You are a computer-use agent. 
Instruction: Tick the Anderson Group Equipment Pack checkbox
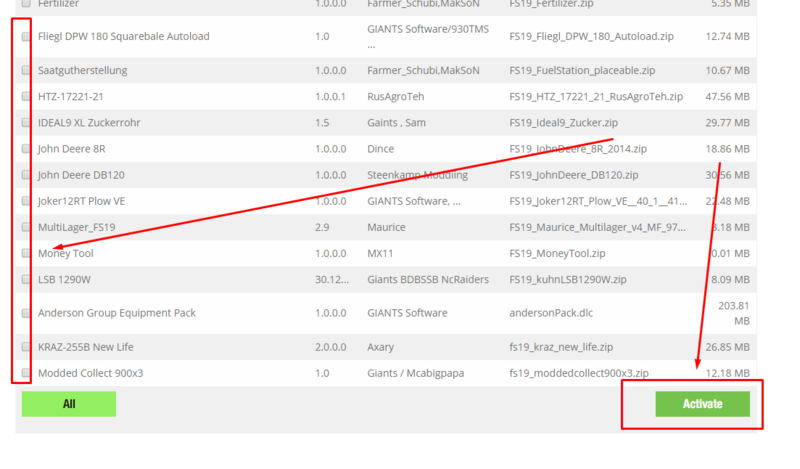tap(26, 313)
